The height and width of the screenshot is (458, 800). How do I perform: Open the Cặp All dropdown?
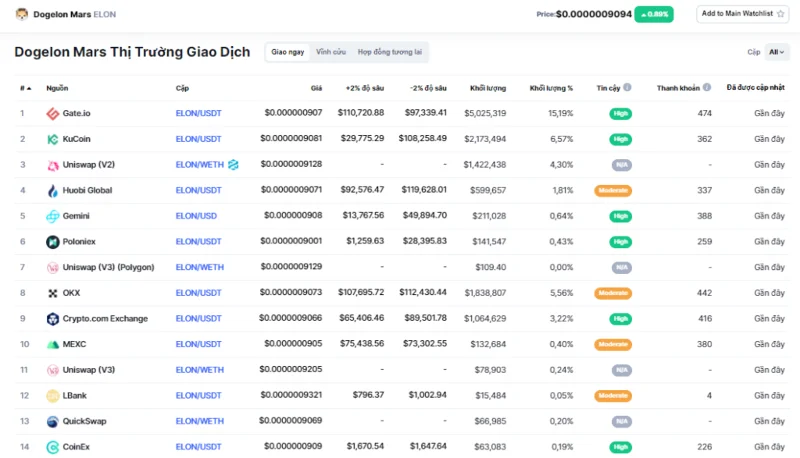(777, 52)
